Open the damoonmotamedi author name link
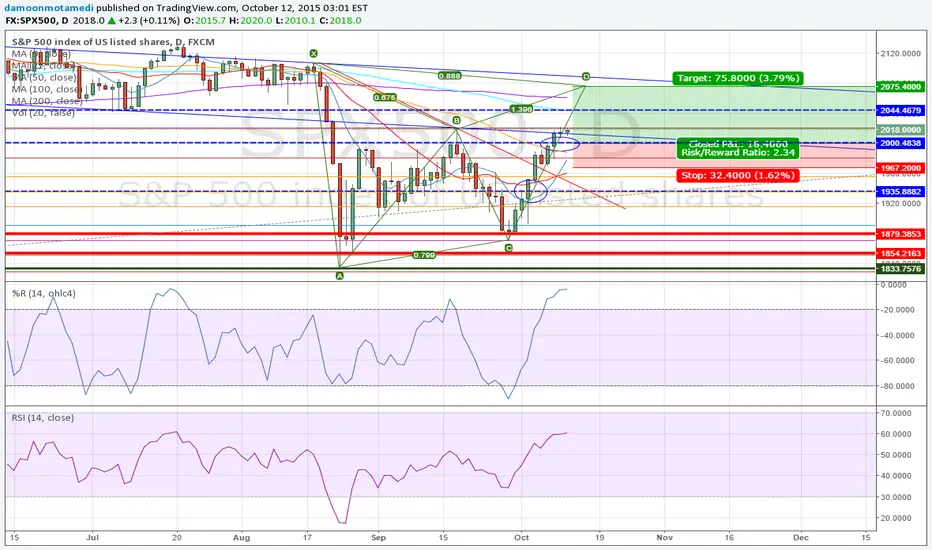This screenshot has width=932, height=550. 49,8
